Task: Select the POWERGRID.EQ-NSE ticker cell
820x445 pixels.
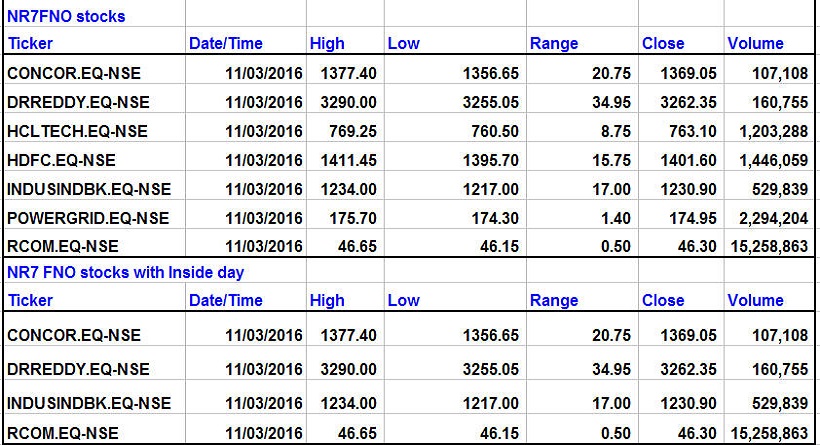Action: click(88, 218)
